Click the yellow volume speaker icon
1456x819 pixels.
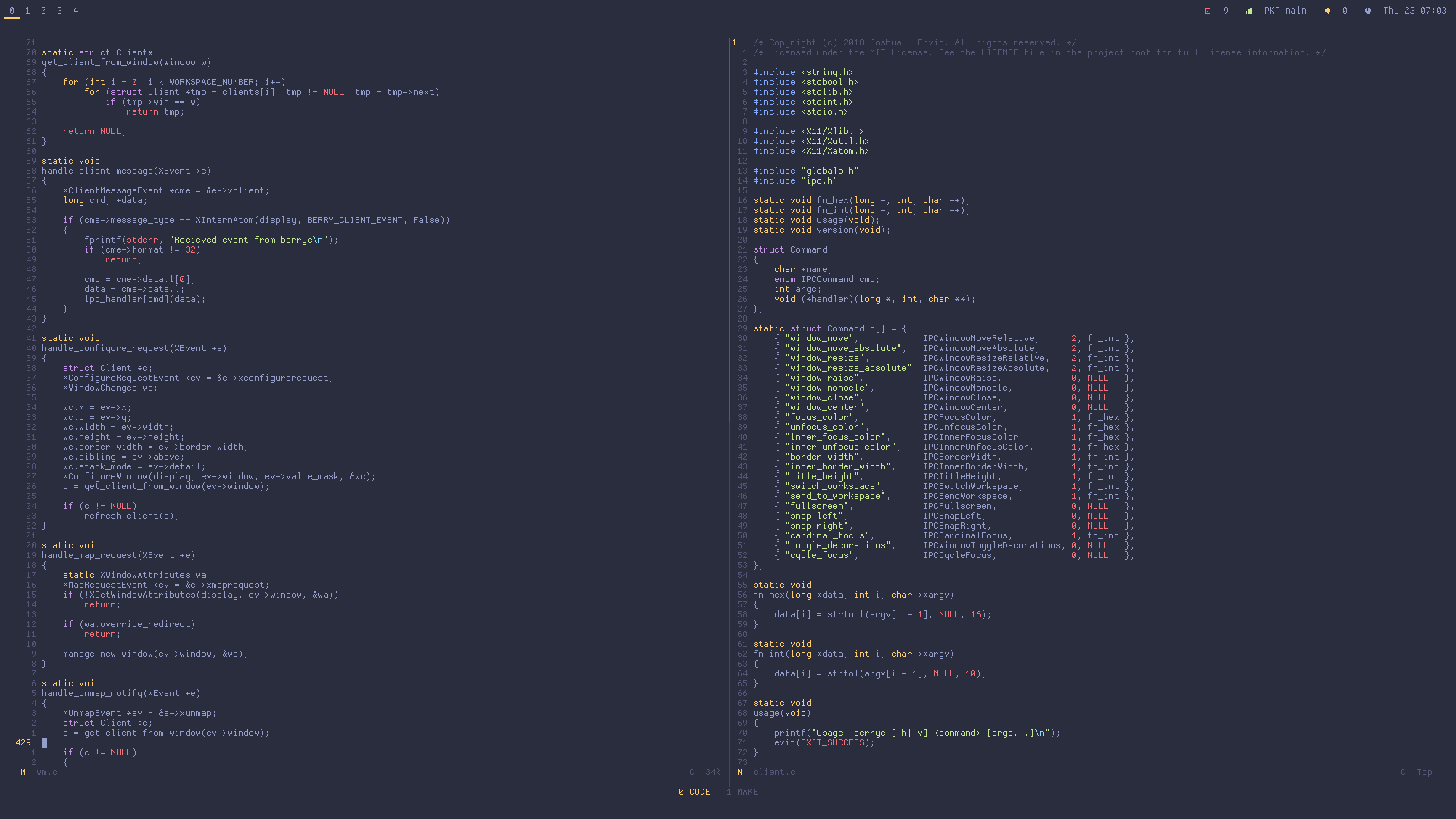click(x=1327, y=11)
